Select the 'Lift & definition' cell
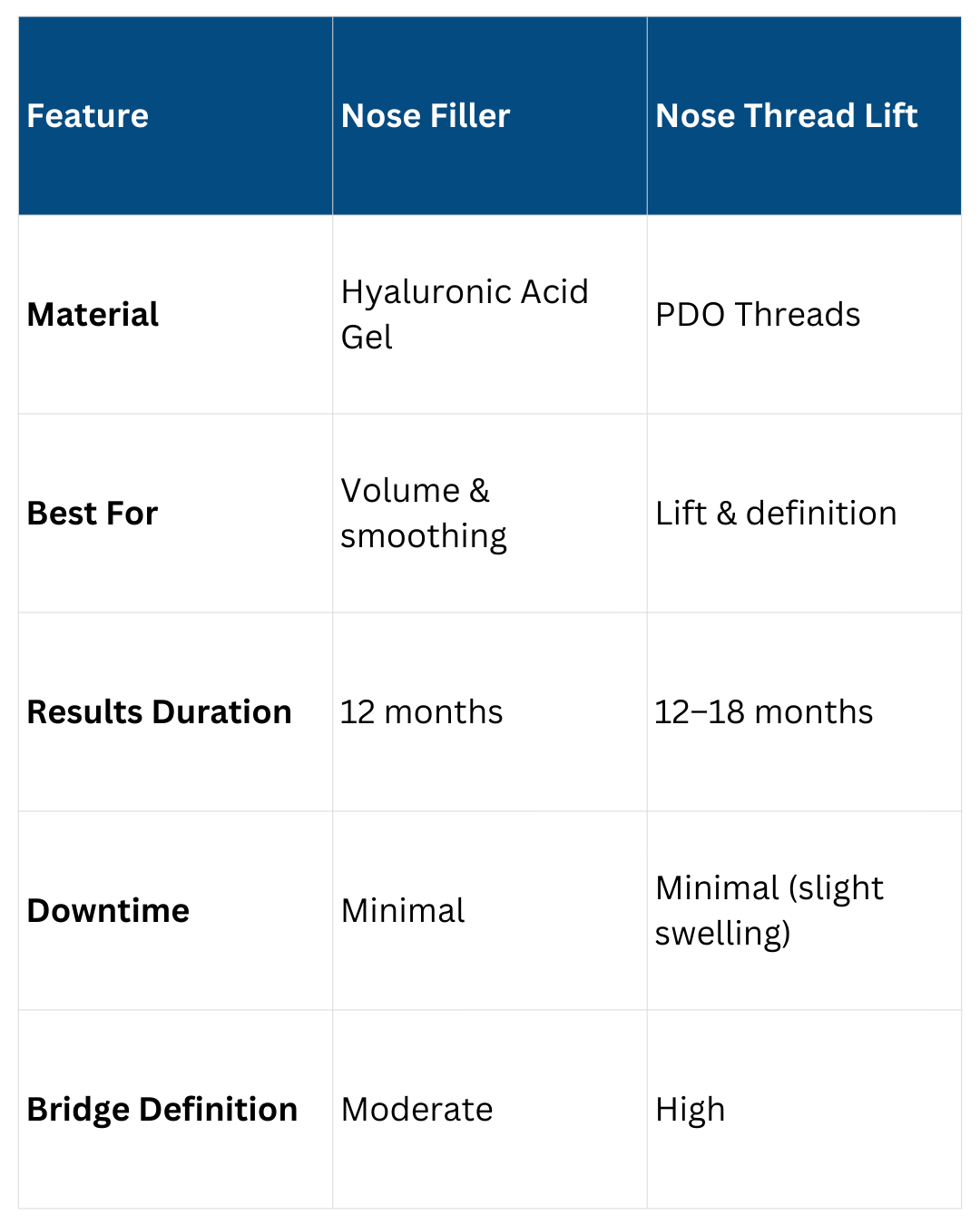Screen dimensions: 980x1225 point(776,514)
